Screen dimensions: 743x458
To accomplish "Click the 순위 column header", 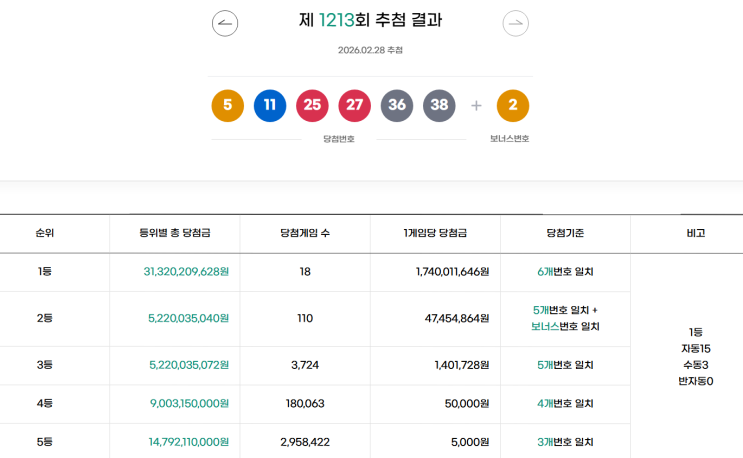I will pyautogui.click(x=45, y=233).
